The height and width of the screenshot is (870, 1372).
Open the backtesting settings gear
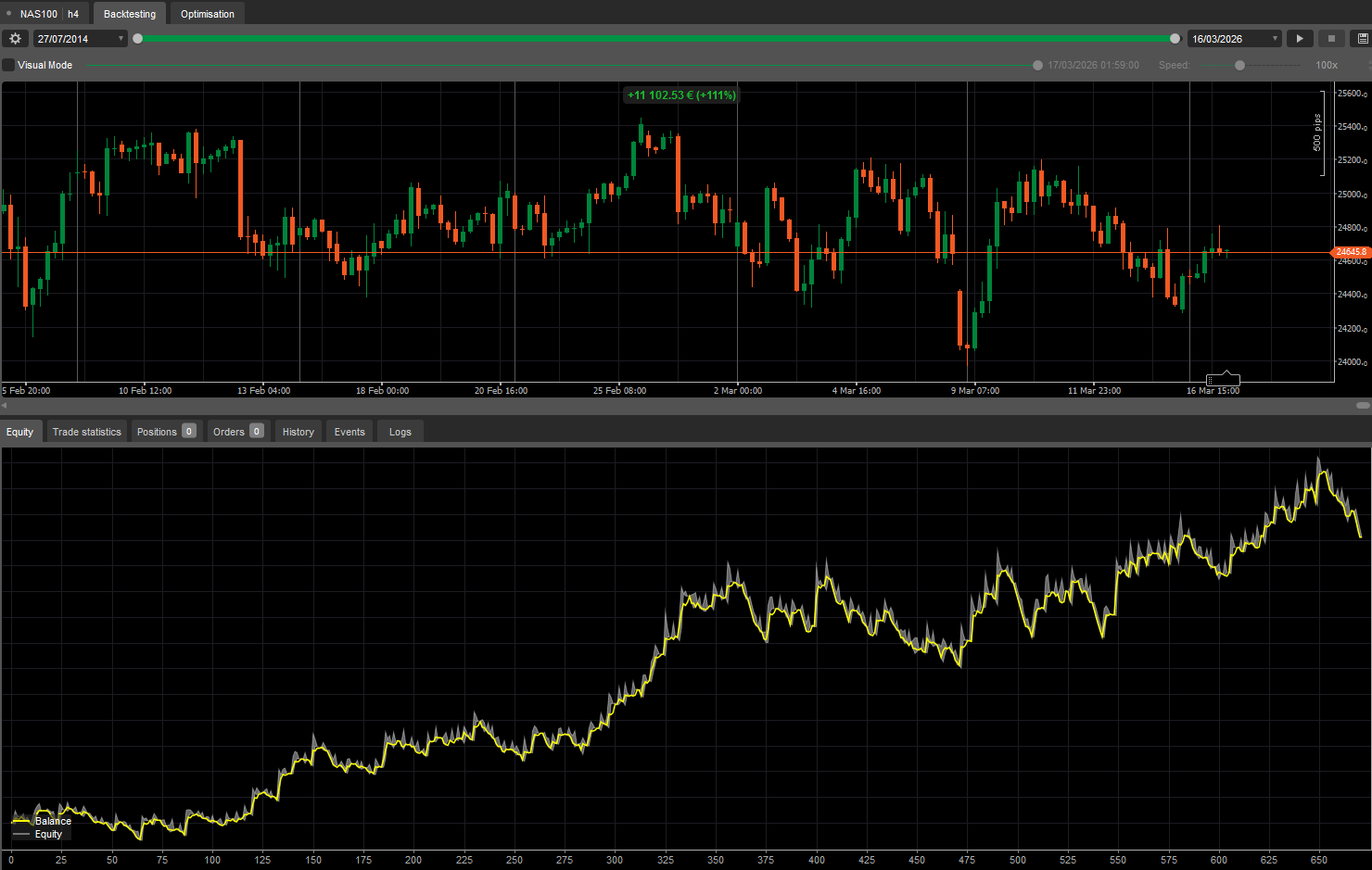click(x=15, y=38)
